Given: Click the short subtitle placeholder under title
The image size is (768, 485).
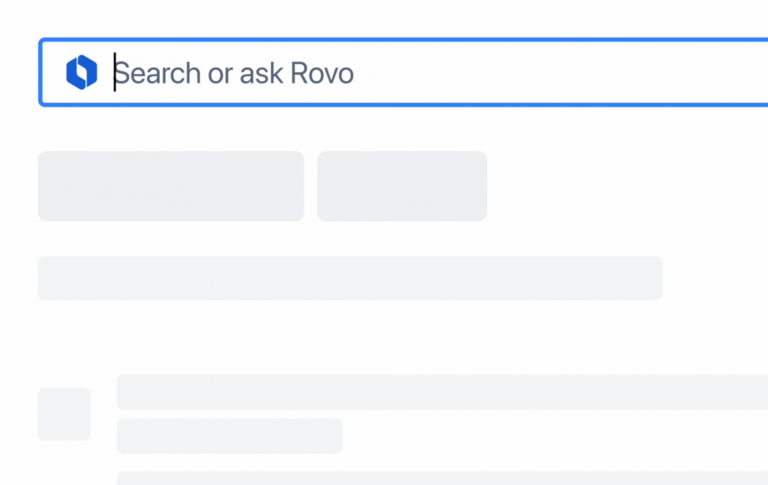Looking at the screenshot, I should [230, 436].
